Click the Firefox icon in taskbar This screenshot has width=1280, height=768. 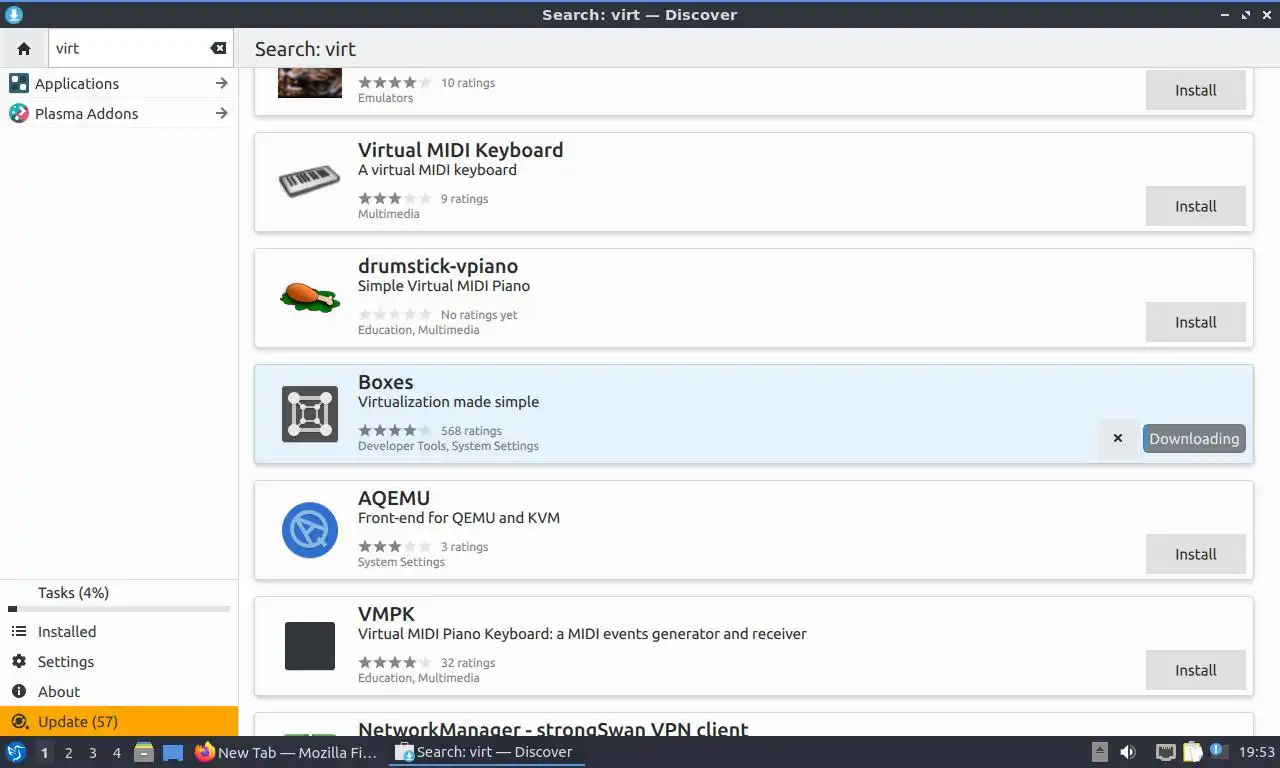[205, 752]
